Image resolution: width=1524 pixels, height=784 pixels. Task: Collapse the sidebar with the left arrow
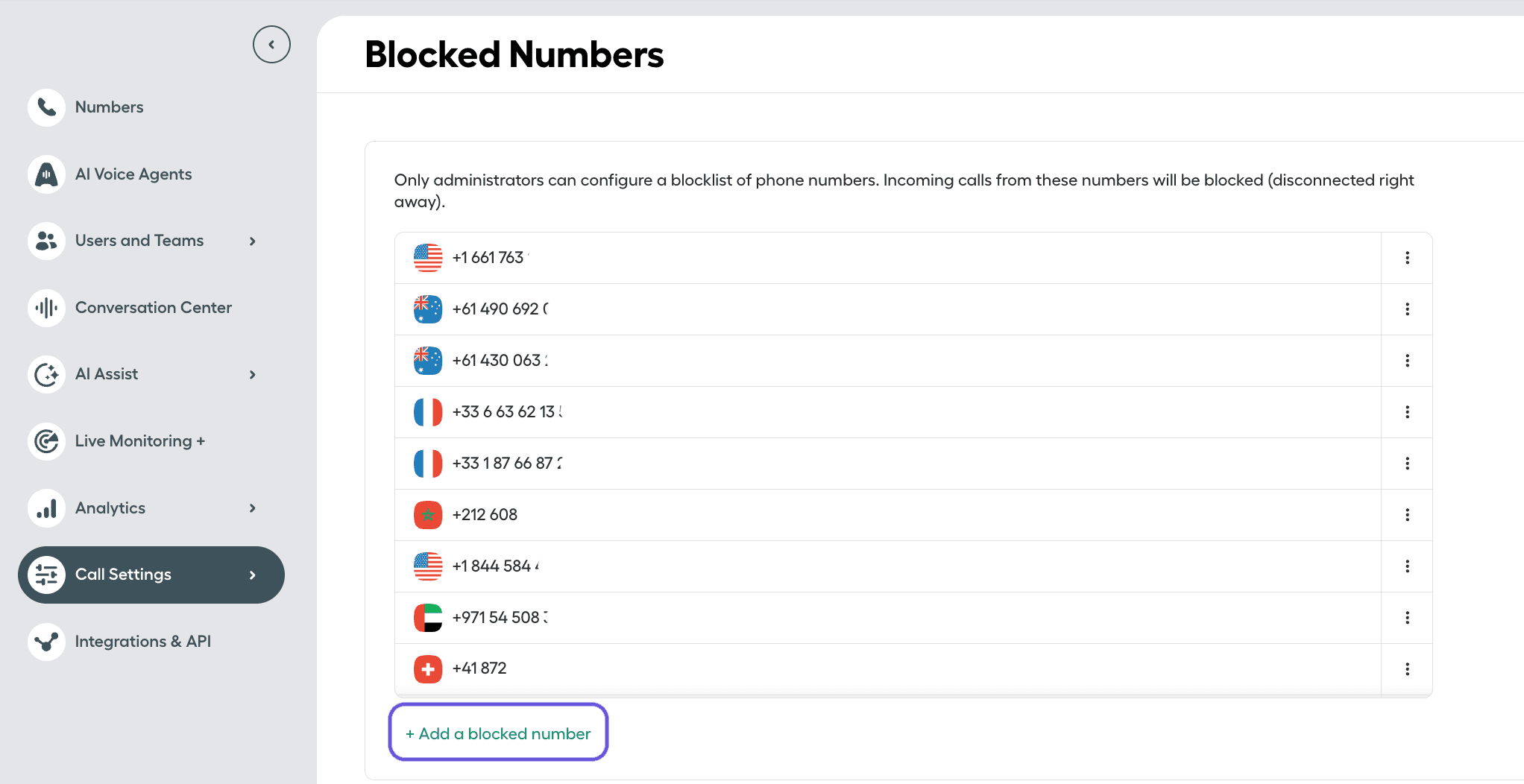(271, 44)
